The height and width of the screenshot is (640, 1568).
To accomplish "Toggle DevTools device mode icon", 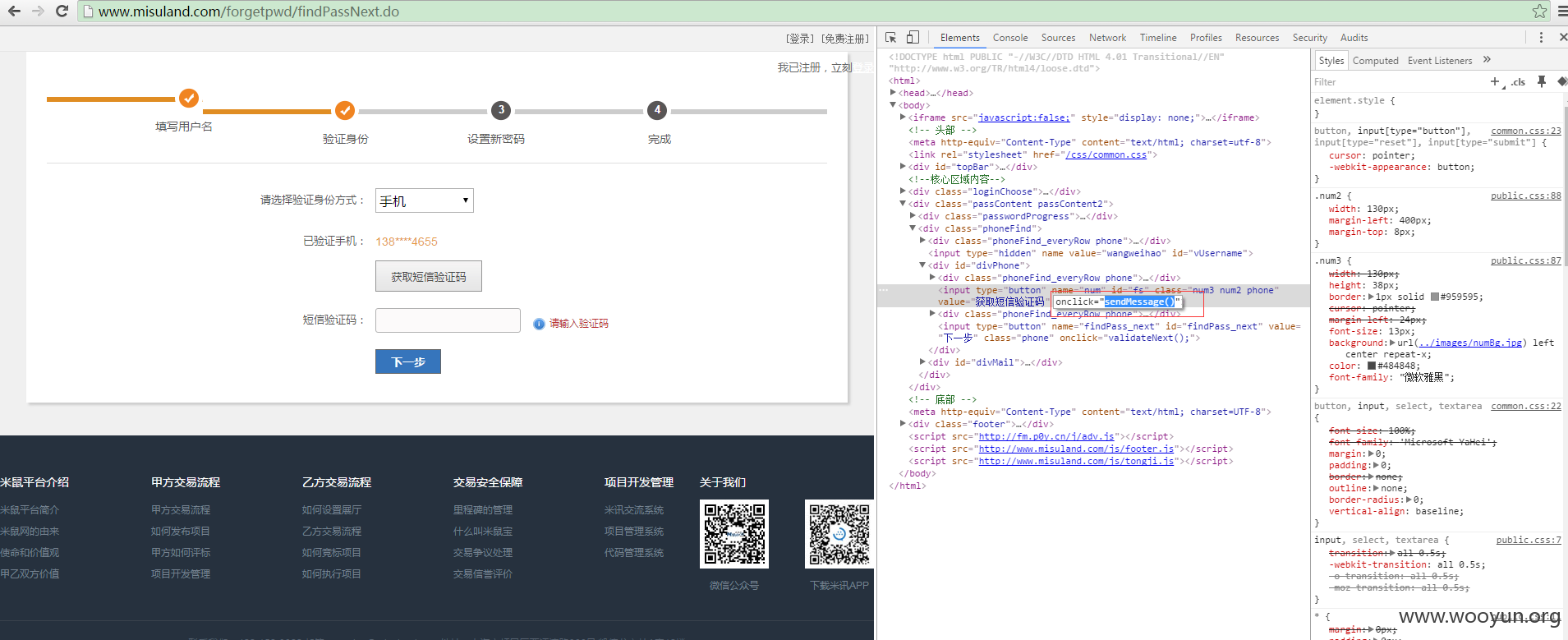I will tap(913, 38).
